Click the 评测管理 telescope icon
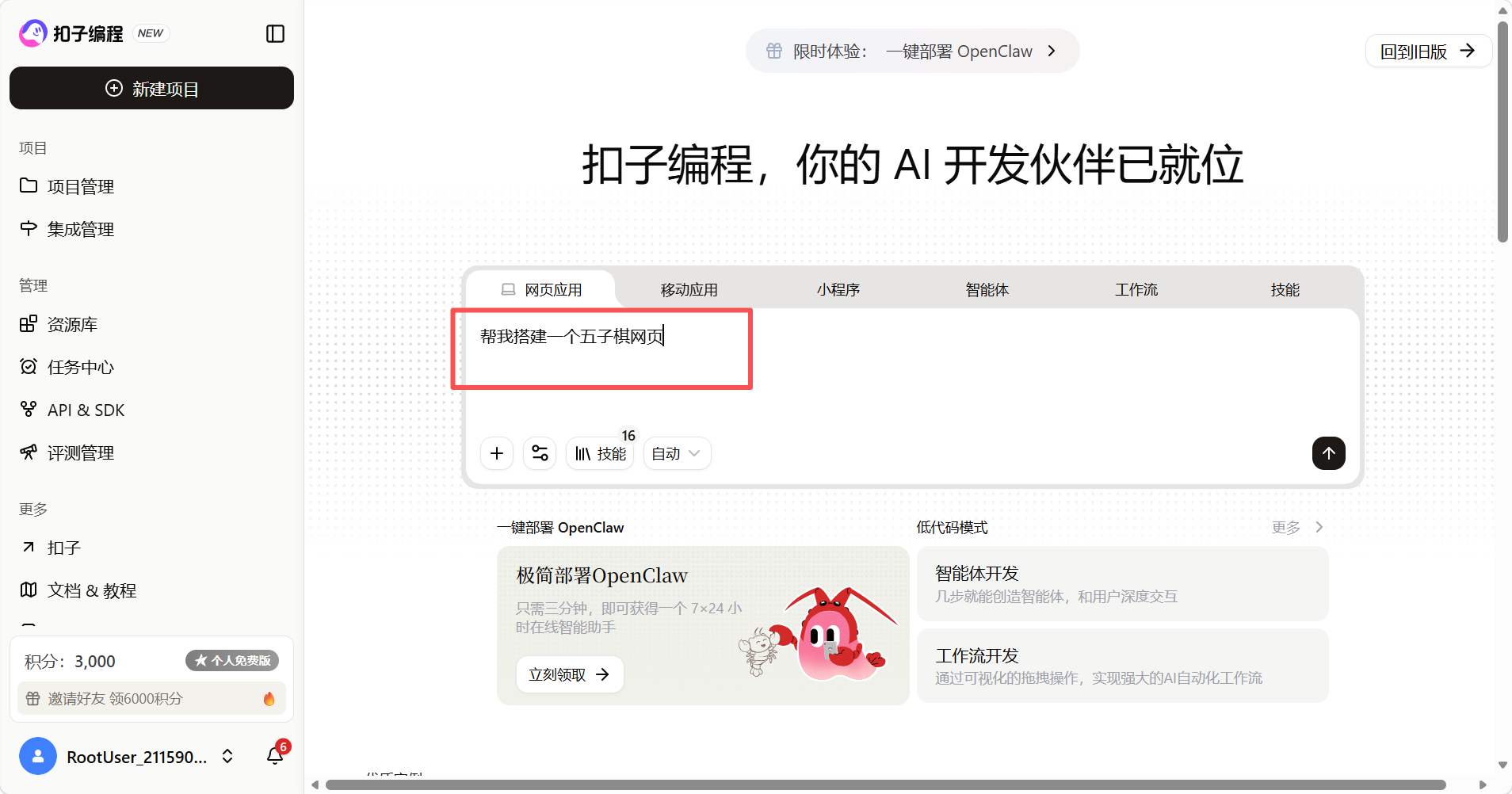 (x=29, y=452)
